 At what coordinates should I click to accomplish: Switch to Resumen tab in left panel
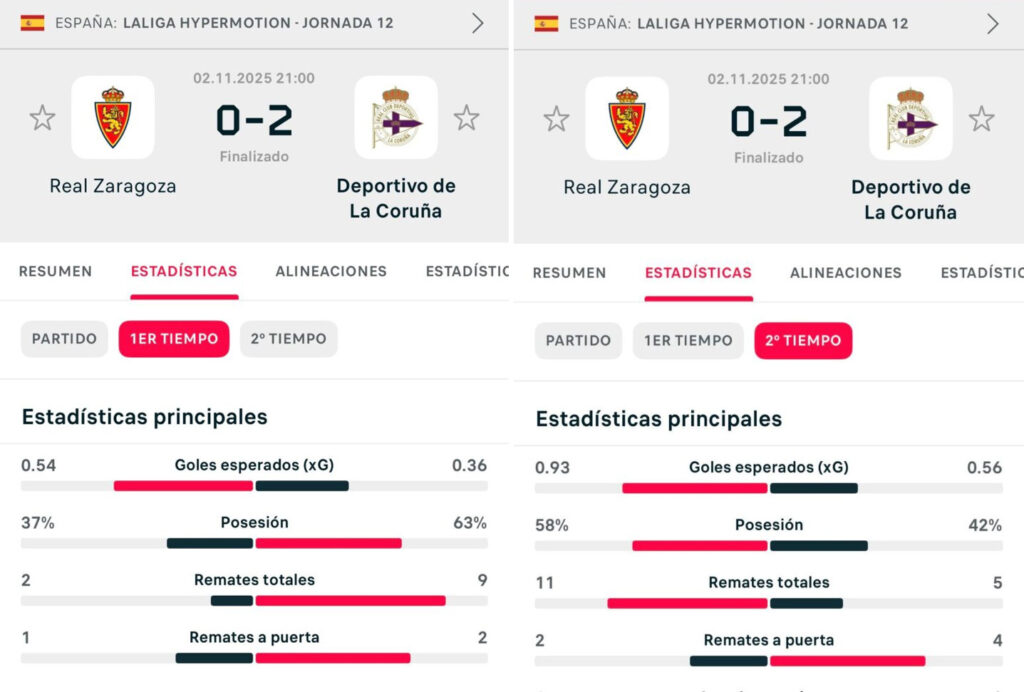pyautogui.click(x=55, y=271)
